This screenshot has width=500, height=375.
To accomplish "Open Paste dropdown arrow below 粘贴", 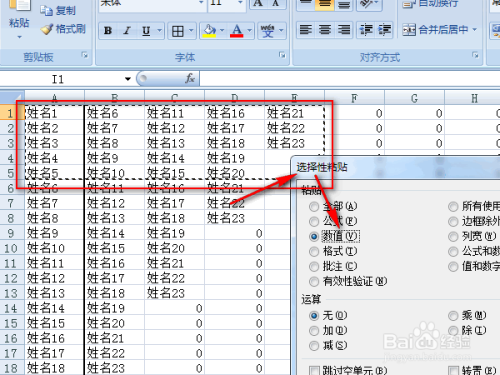I will pyautogui.click(x=19, y=37).
